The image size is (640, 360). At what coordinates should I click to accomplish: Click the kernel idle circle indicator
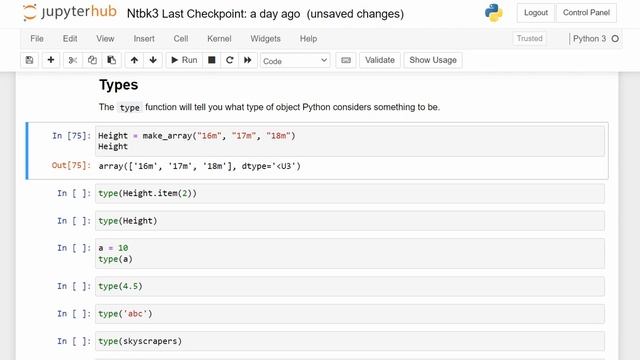(615, 39)
